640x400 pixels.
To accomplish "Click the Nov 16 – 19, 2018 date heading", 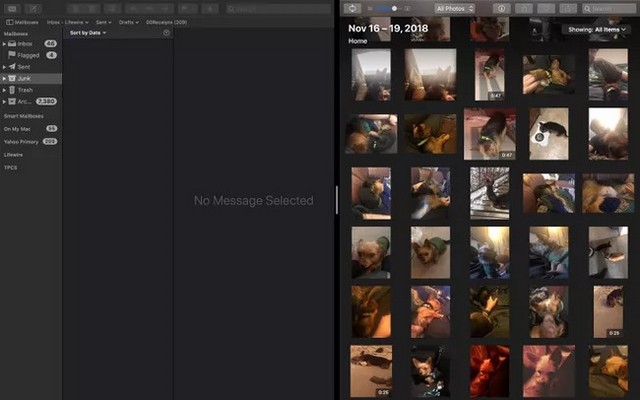I will coord(388,29).
